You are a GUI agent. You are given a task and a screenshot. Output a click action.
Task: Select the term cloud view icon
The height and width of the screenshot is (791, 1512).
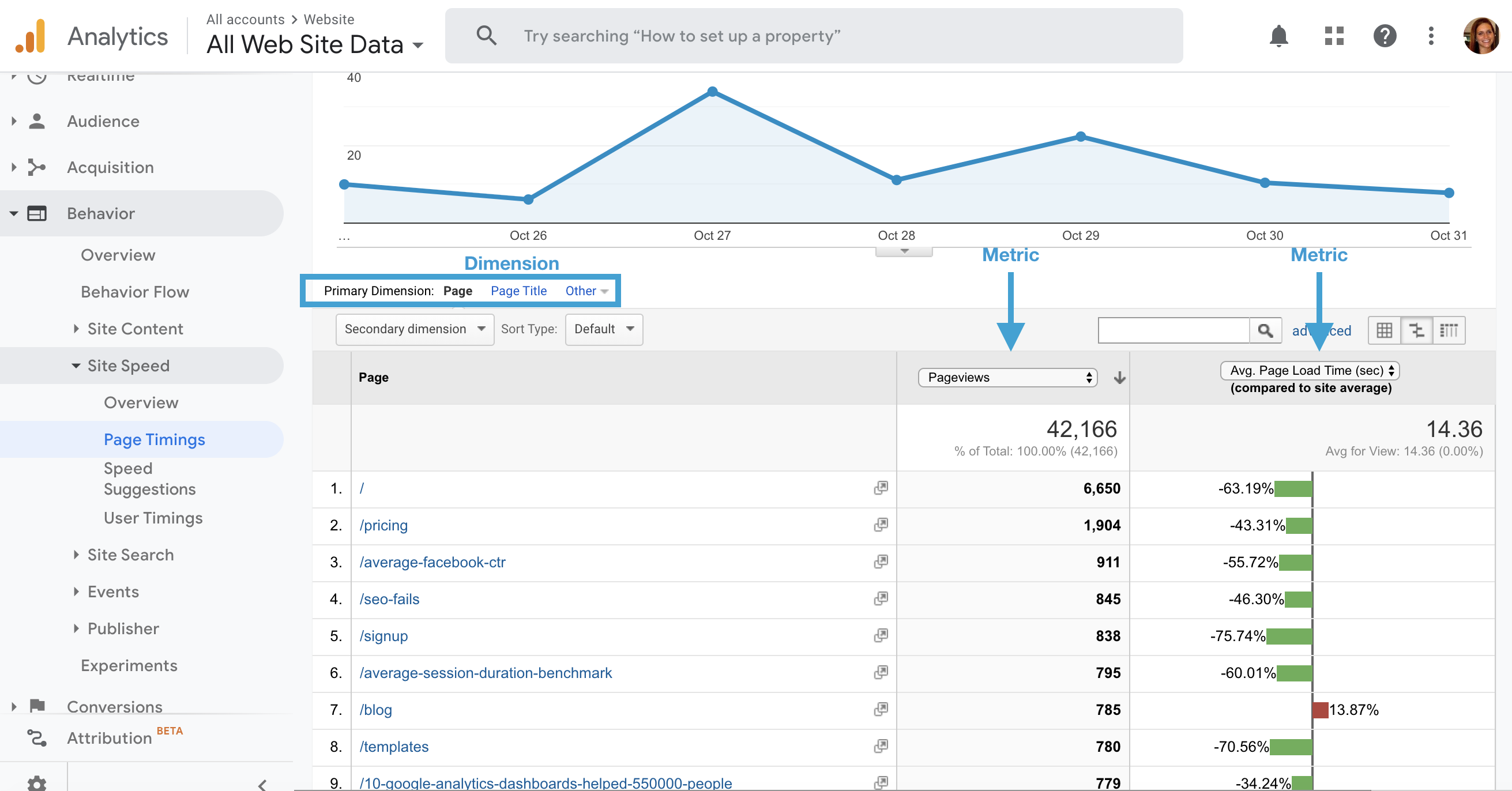[x=1448, y=330]
